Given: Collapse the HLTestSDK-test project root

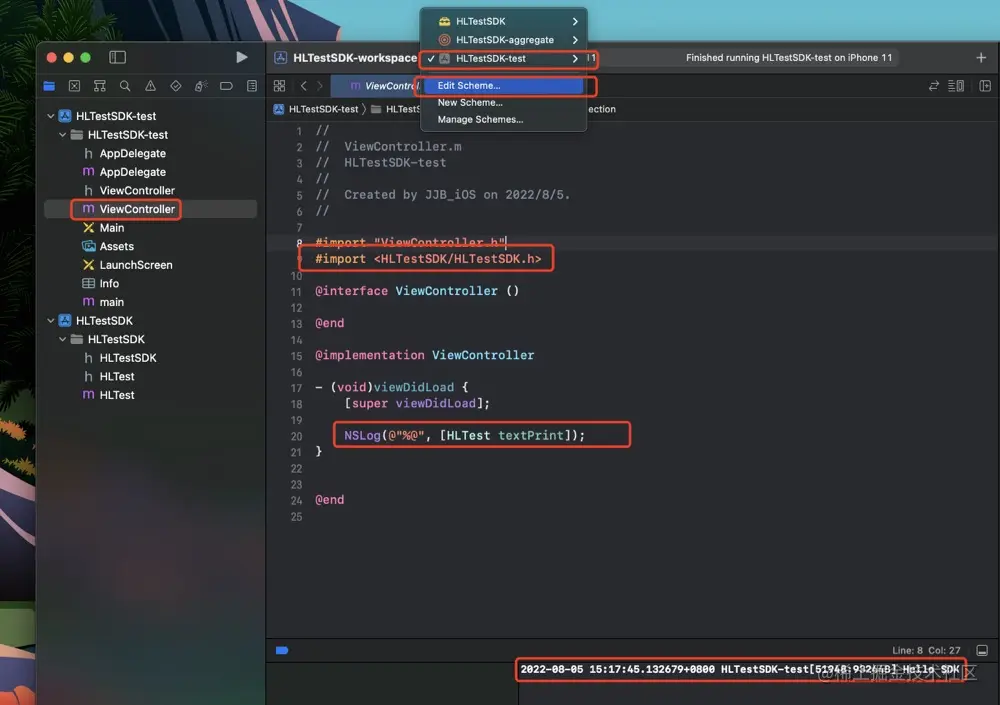Looking at the screenshot, I should (x=50, y=116).
